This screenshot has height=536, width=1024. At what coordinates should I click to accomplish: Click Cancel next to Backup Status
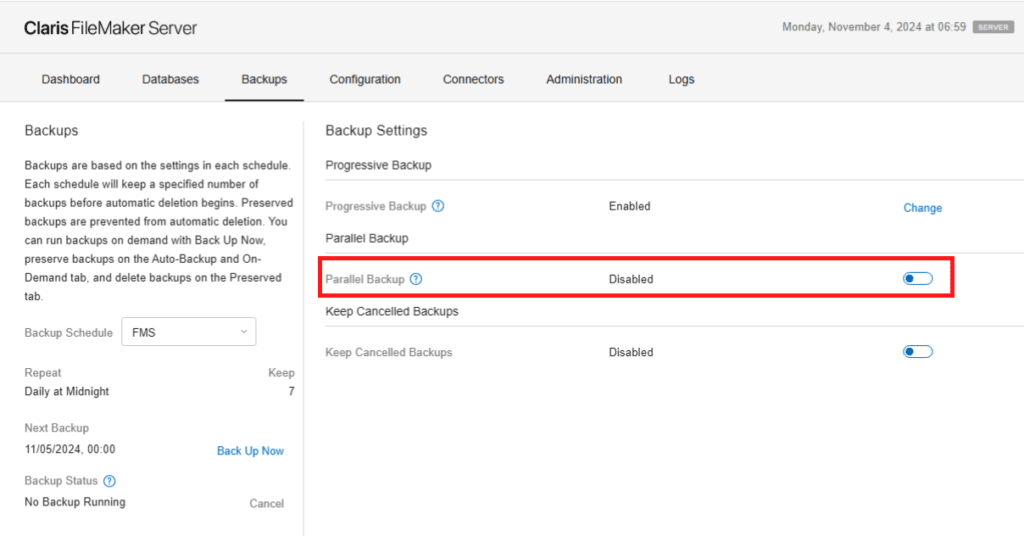(266, 503)
